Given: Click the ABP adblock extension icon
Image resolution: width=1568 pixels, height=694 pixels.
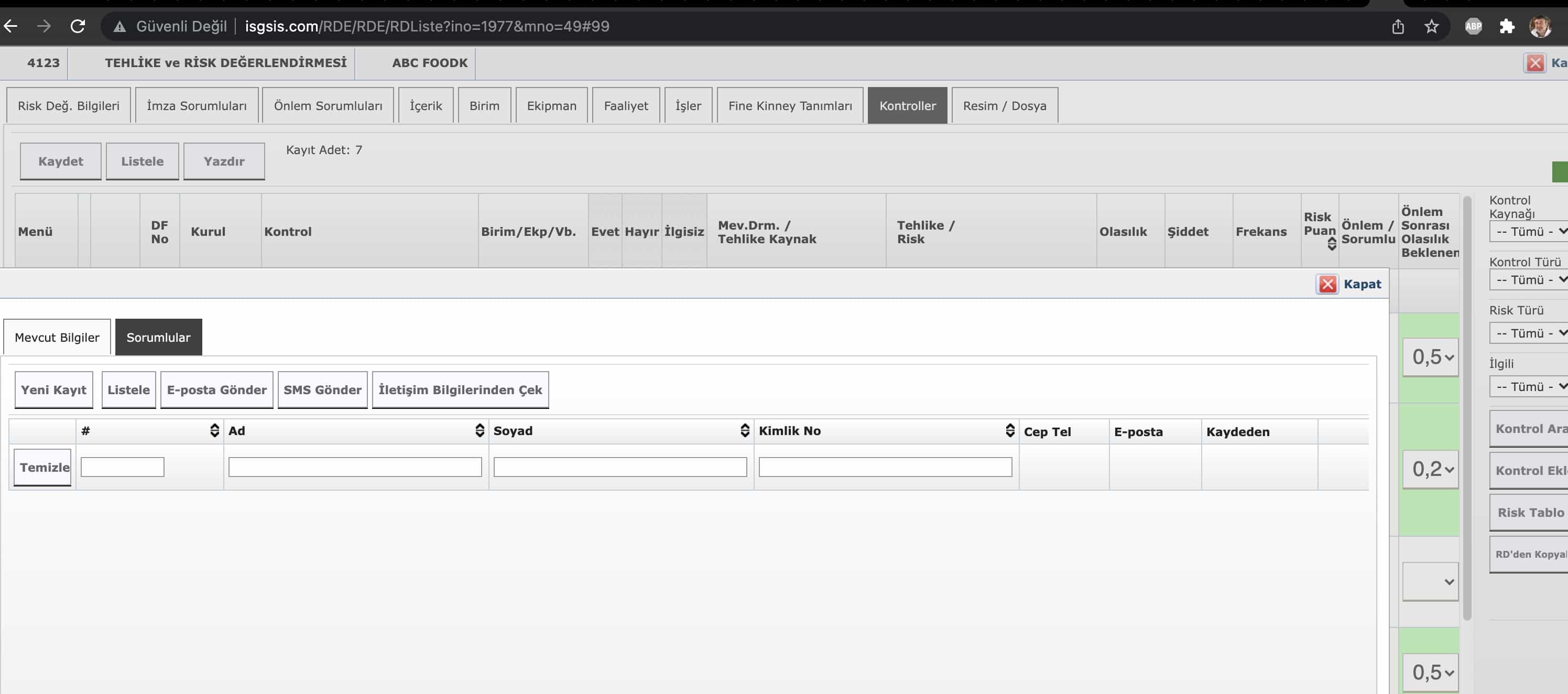Looking at the screenshot, I should [x=1473, y=26].
